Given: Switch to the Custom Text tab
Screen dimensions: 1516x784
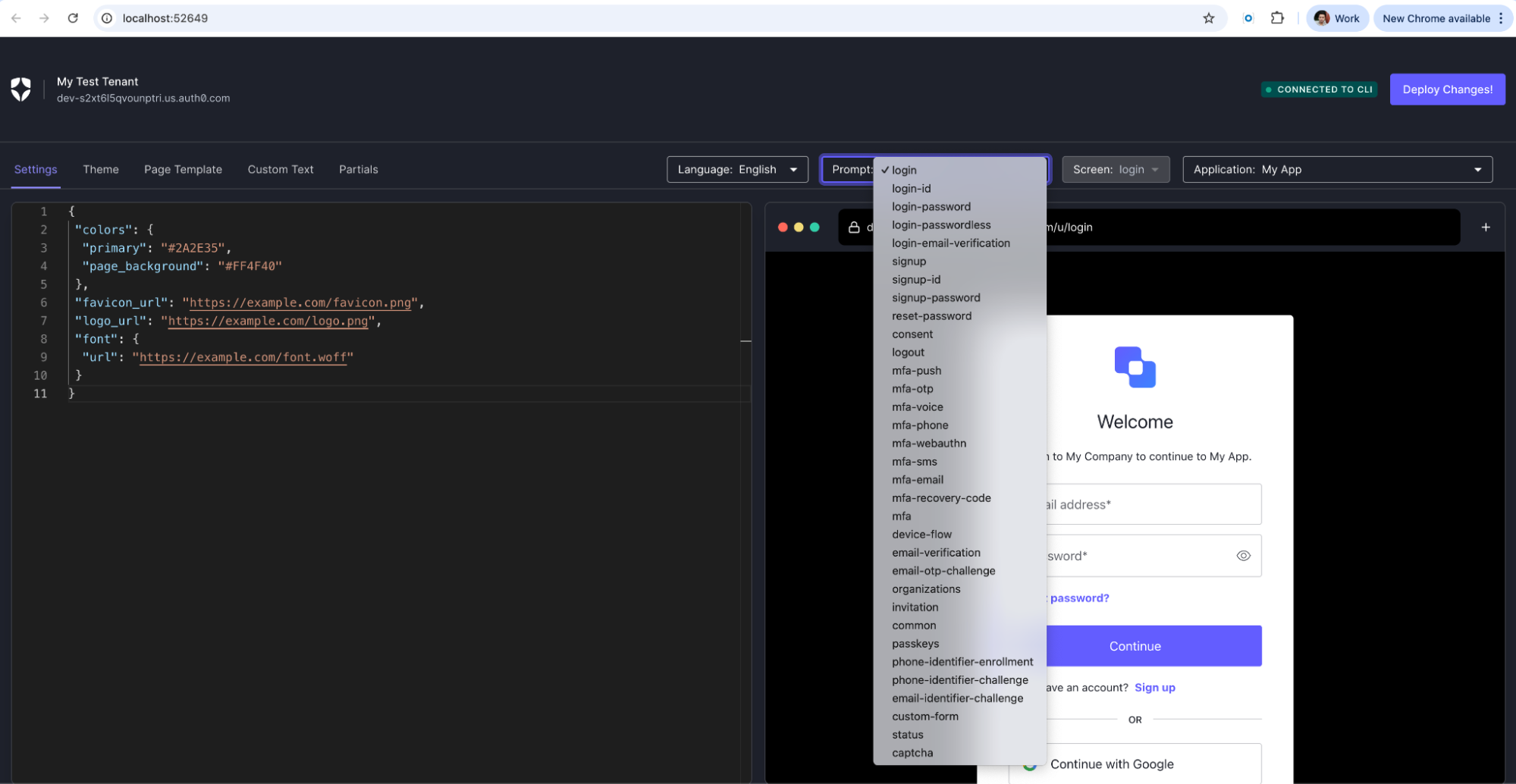Looking at the screenshot, I should pyautogui.click(x=280, y=169).
